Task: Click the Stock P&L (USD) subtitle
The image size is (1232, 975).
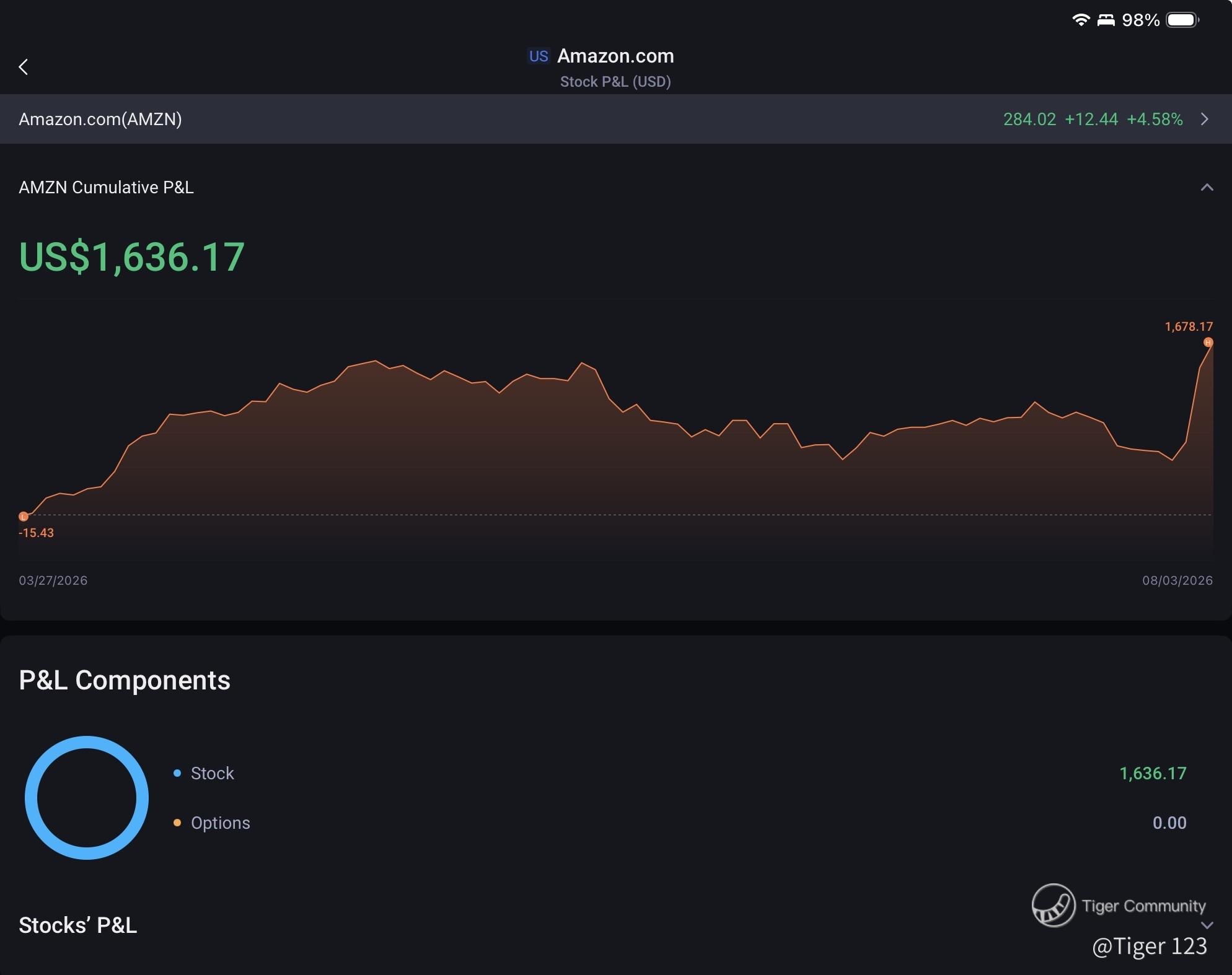Action: click(615, 82)
